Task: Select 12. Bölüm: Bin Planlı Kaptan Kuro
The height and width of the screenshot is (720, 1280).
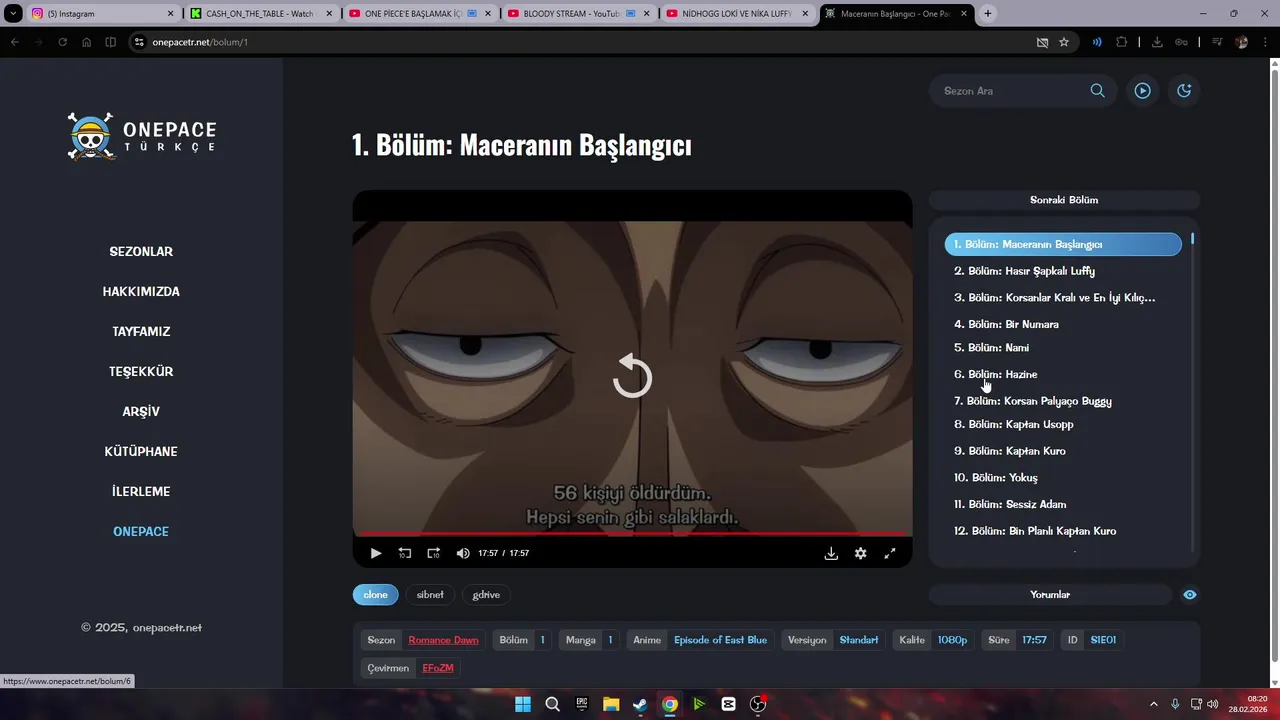Action: click(1034, 531)
